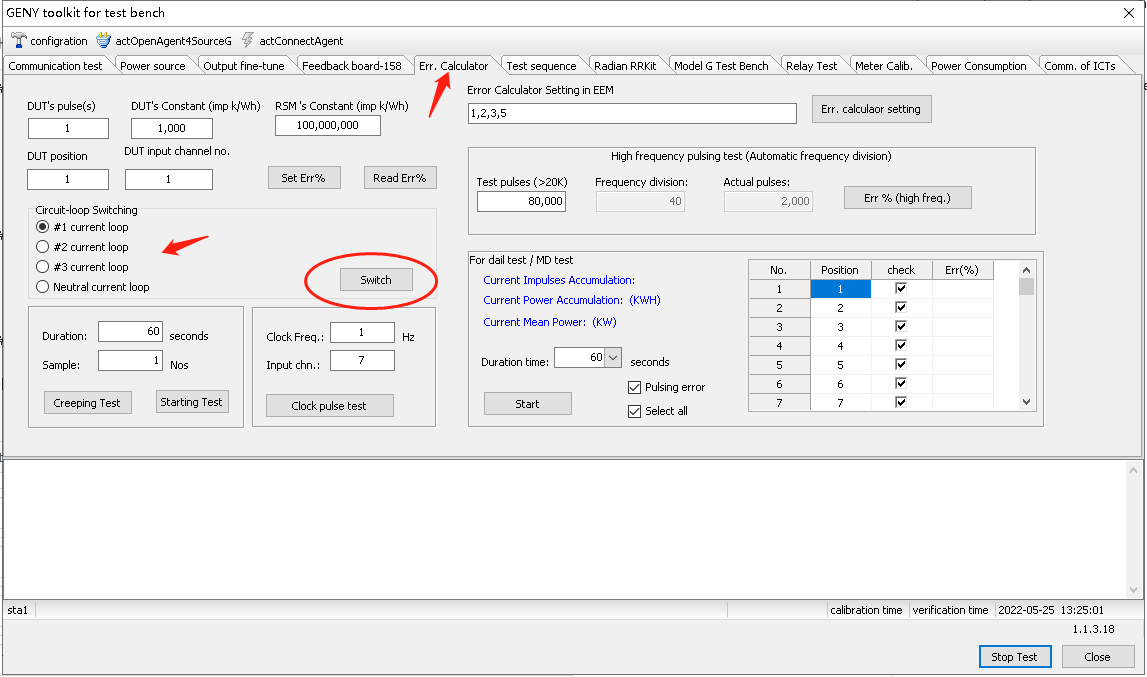
Task: Click the verification time status entry
Action: (x=950, y=610)
